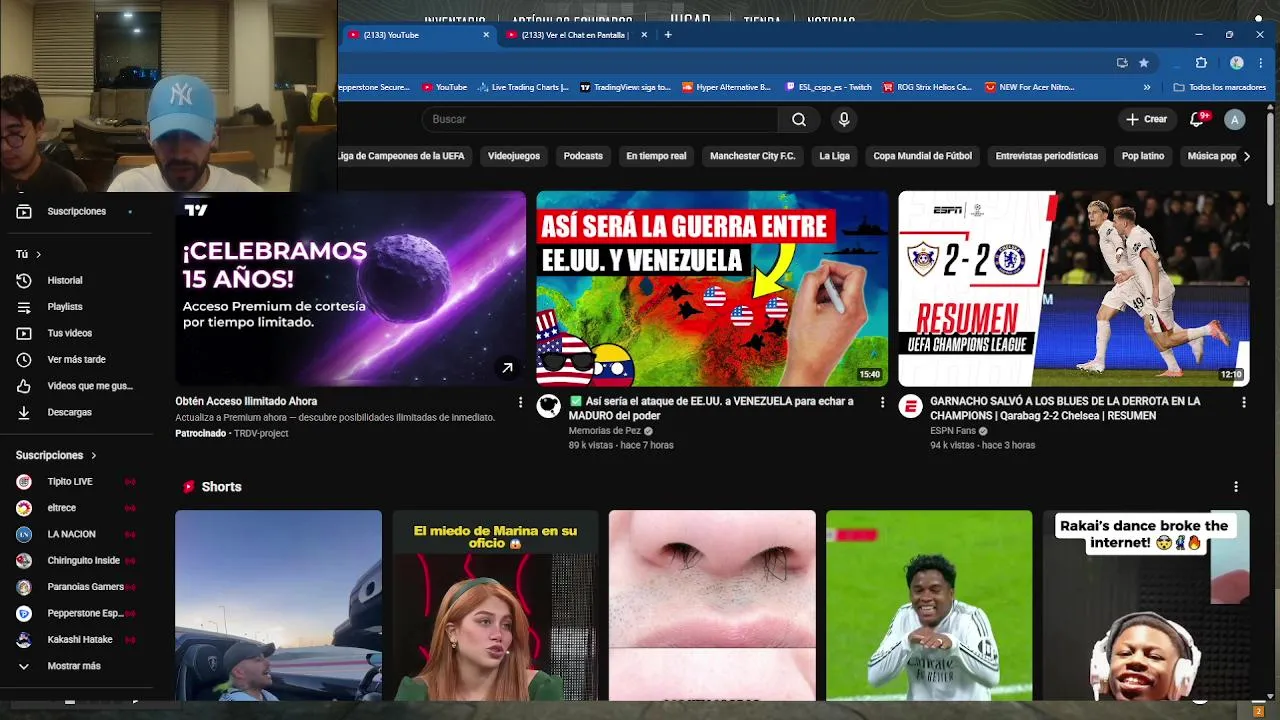Image resolution: width=1280 pixels, height=720 pixels.
Task: Switch to Ver el Chat en Pantalla tab
Action: (575, 35)
